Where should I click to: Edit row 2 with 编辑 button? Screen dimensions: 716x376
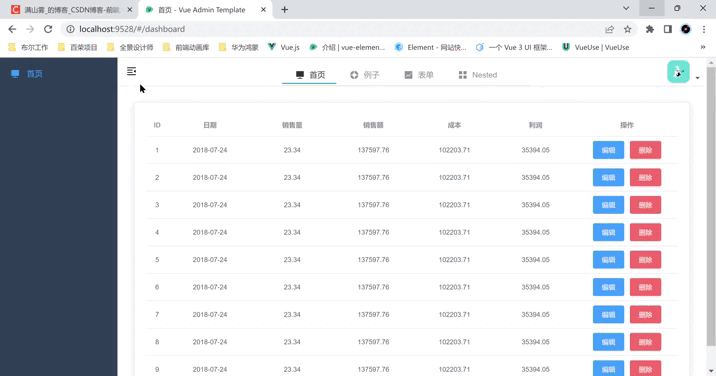tap(608, 177)
